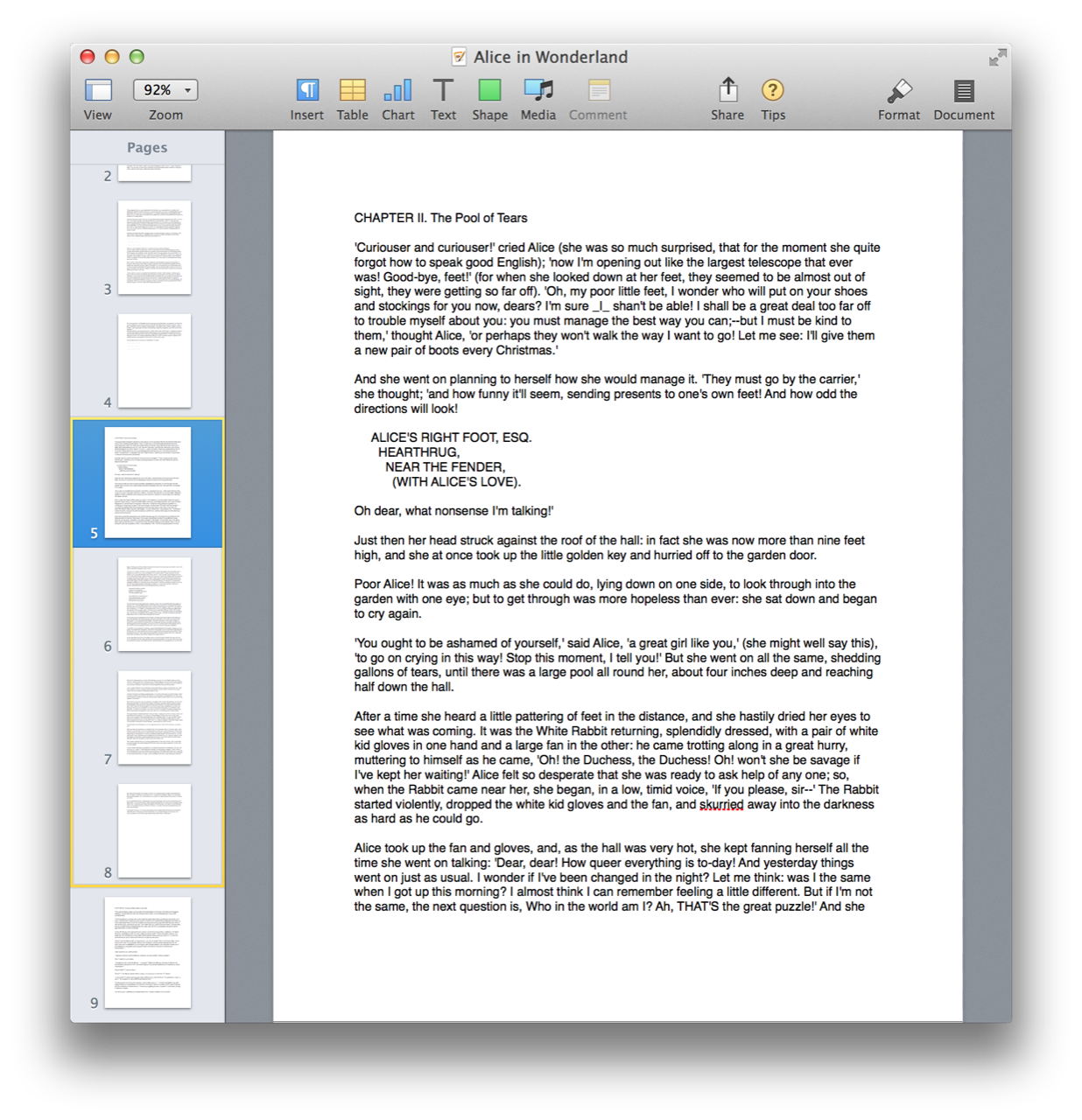Select page 5 thumbnail
This screenshot has width=1082, height=1120.
click(148, 482)
